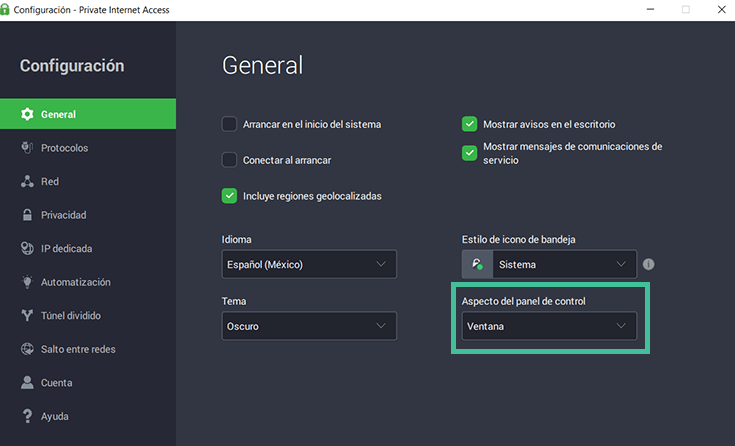
Task: Click the tray icon preview next to Sistema
Action: pyautogui.click(x=477, y=265)
